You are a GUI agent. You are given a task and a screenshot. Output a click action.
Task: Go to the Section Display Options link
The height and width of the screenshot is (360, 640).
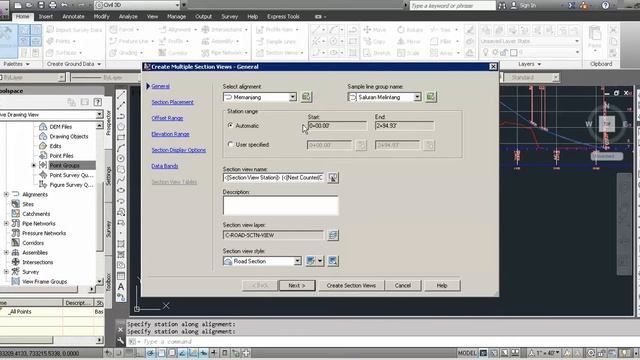click(179, 150)
